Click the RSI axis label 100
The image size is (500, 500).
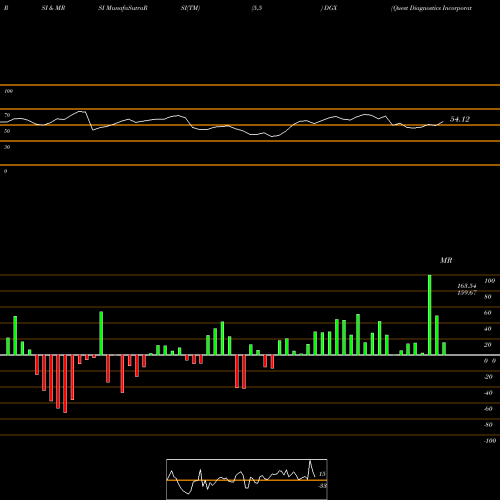8,91
